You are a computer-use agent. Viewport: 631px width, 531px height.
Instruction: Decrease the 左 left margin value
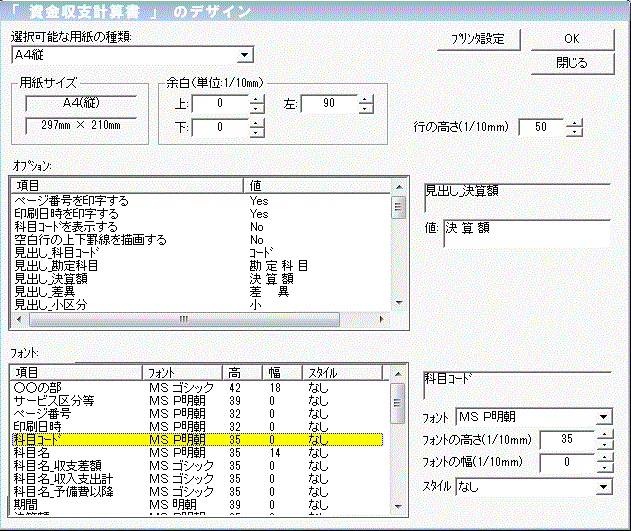[x=365, y=109]
